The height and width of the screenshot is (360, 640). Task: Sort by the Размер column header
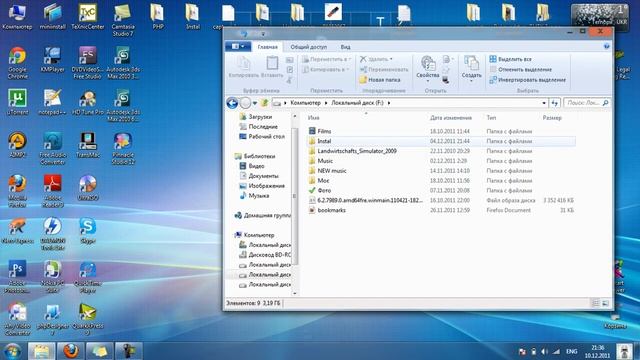coord(552,118)
